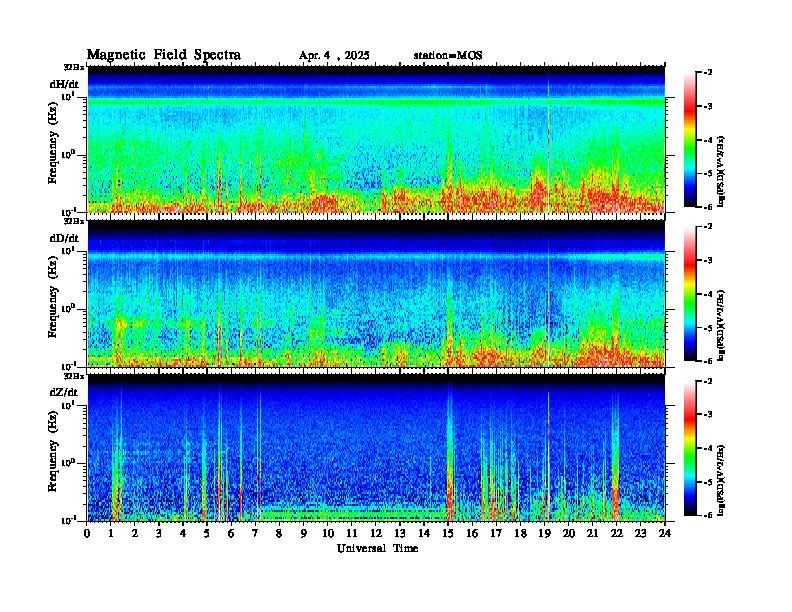Click hour "18" on the Universal Time axis
Viewport: 792px width, 612px height.
pos(520,533)
